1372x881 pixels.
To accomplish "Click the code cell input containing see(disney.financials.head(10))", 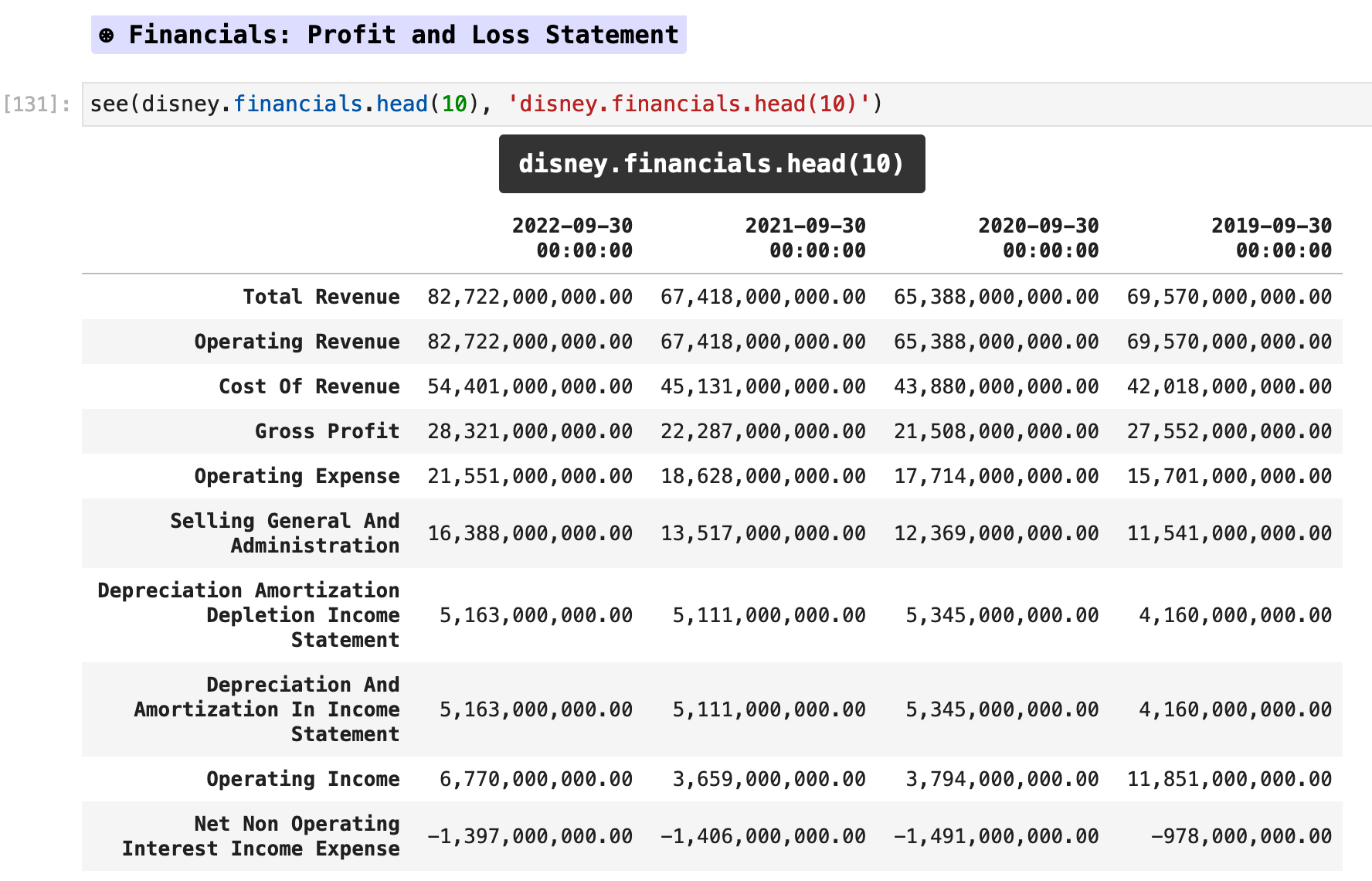I will point(726,104).
